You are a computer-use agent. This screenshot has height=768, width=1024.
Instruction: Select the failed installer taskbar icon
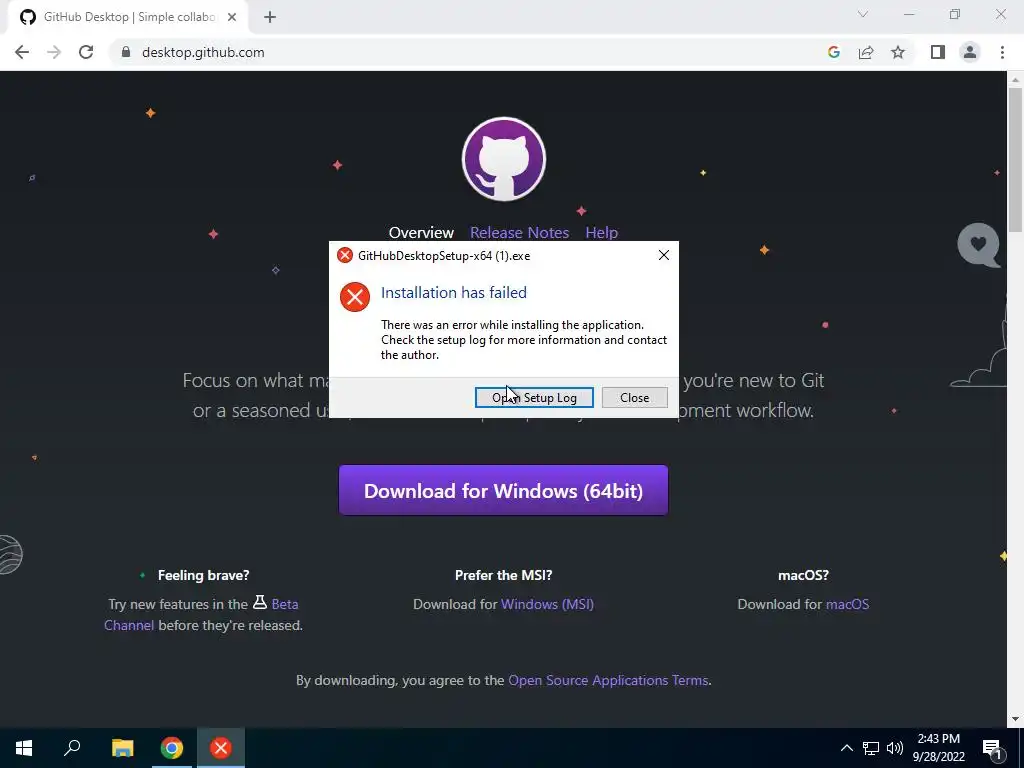point(221,748)
